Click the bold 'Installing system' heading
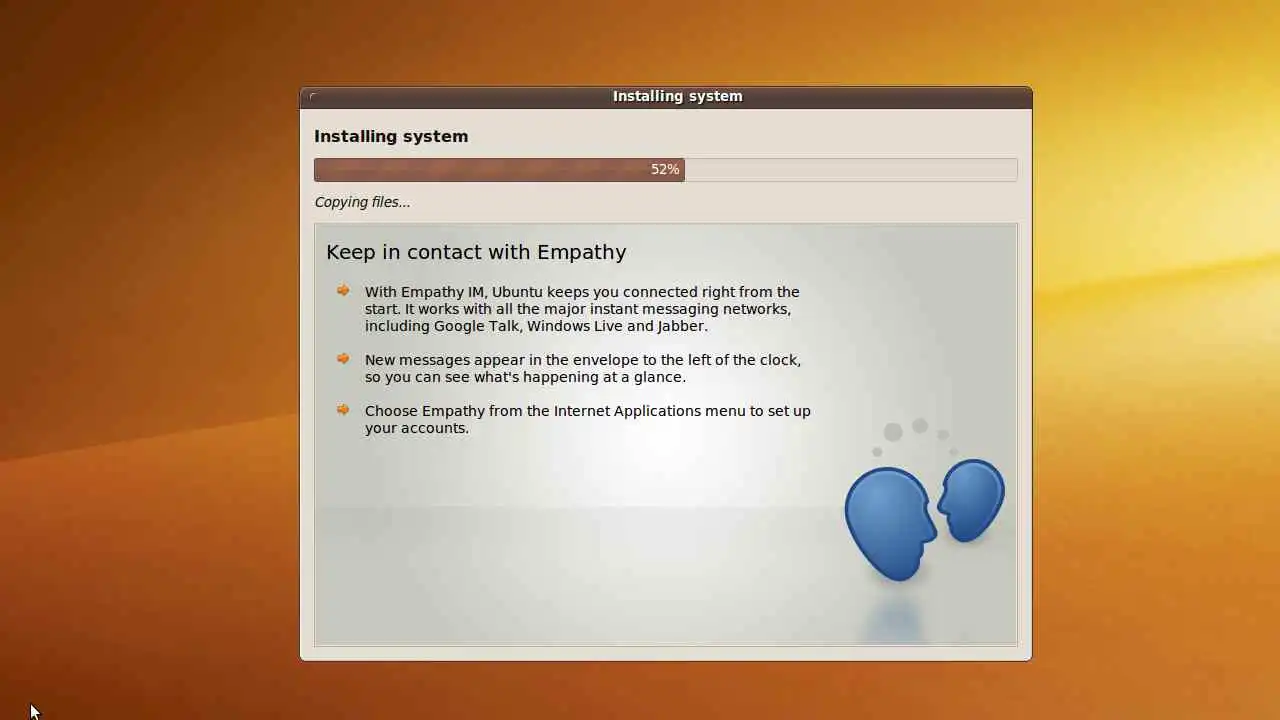1280x720 pixels. tap(391, 137)
